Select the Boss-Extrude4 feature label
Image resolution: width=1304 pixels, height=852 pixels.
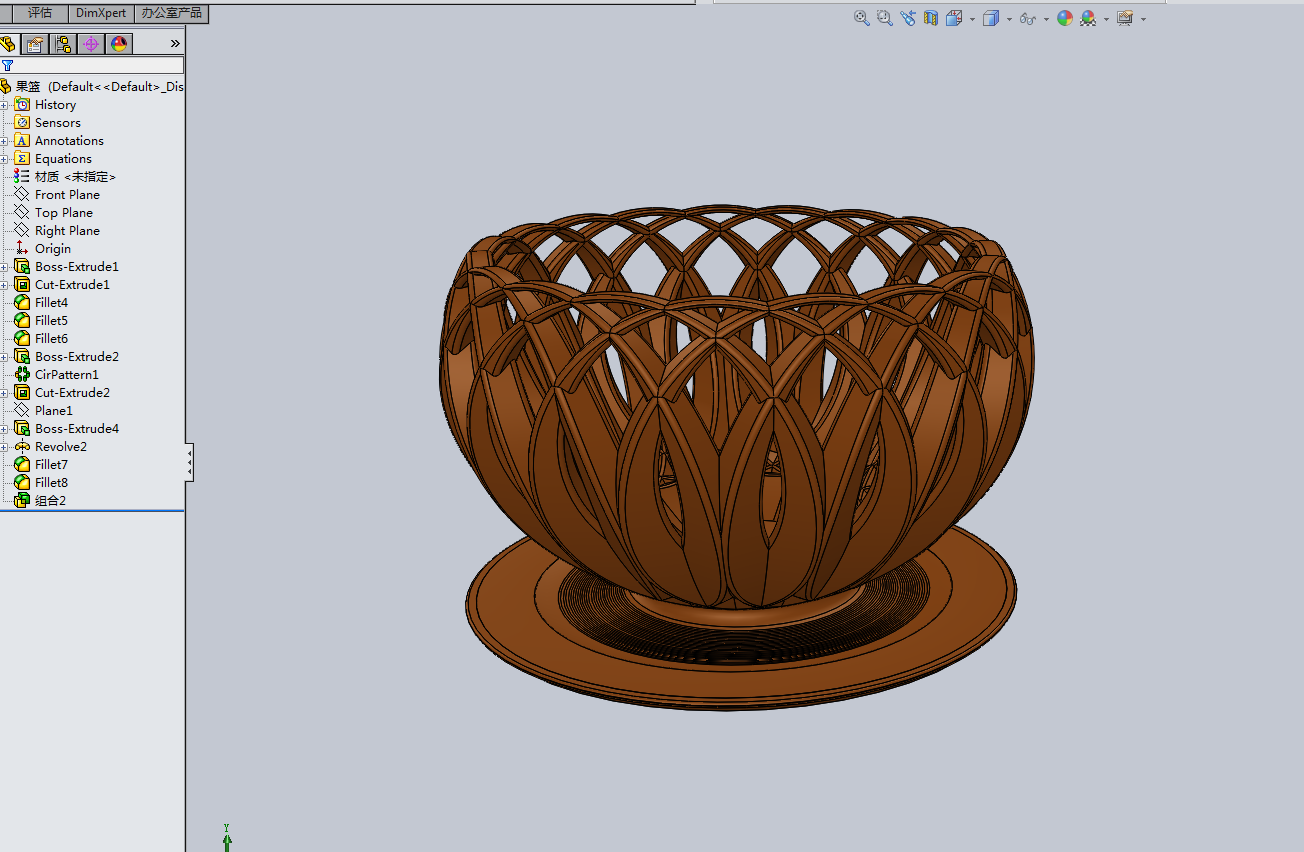(x=77, y=429)
